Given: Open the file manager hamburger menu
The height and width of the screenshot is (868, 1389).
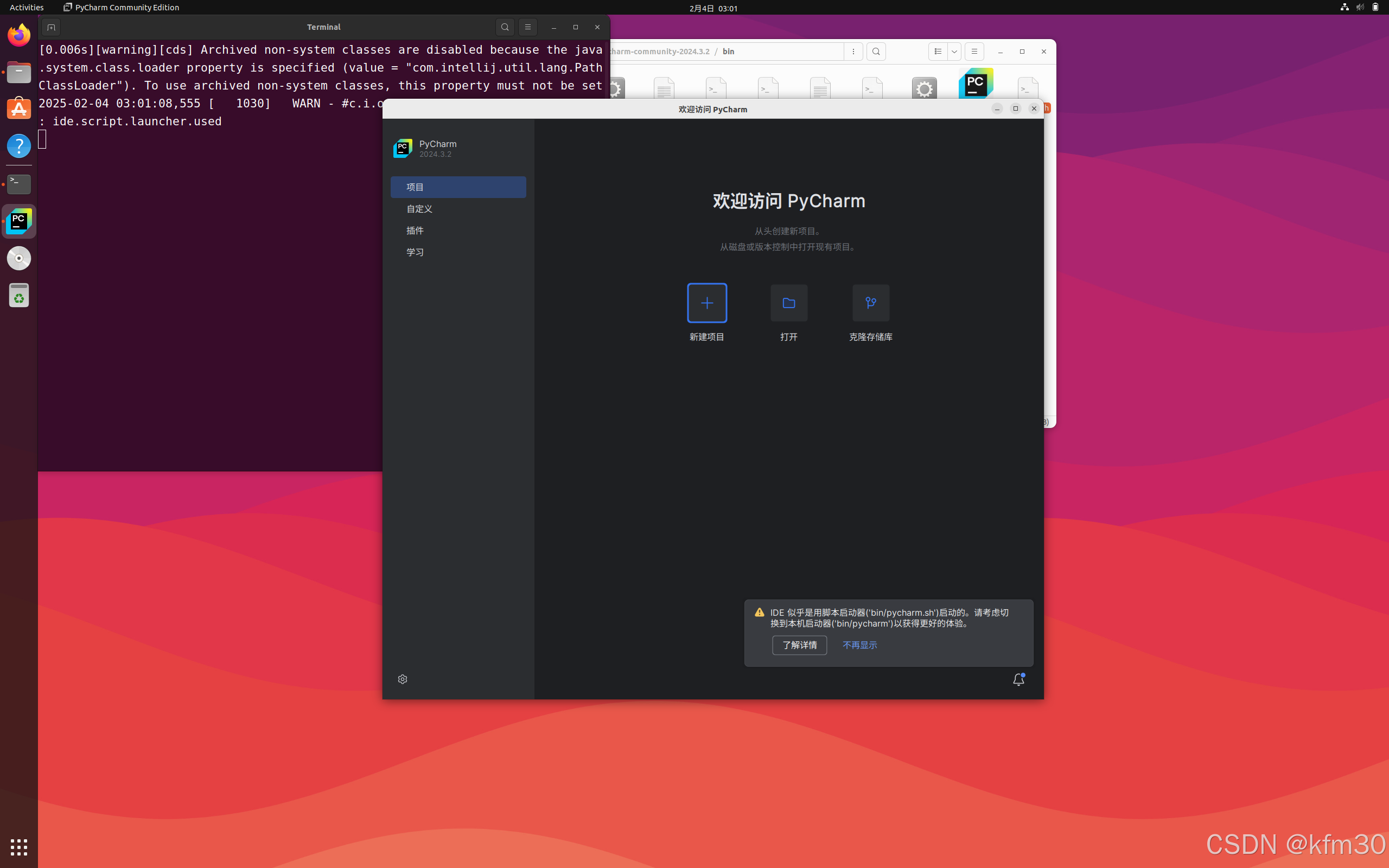Looking at the screenshot, I should (974, 52).
